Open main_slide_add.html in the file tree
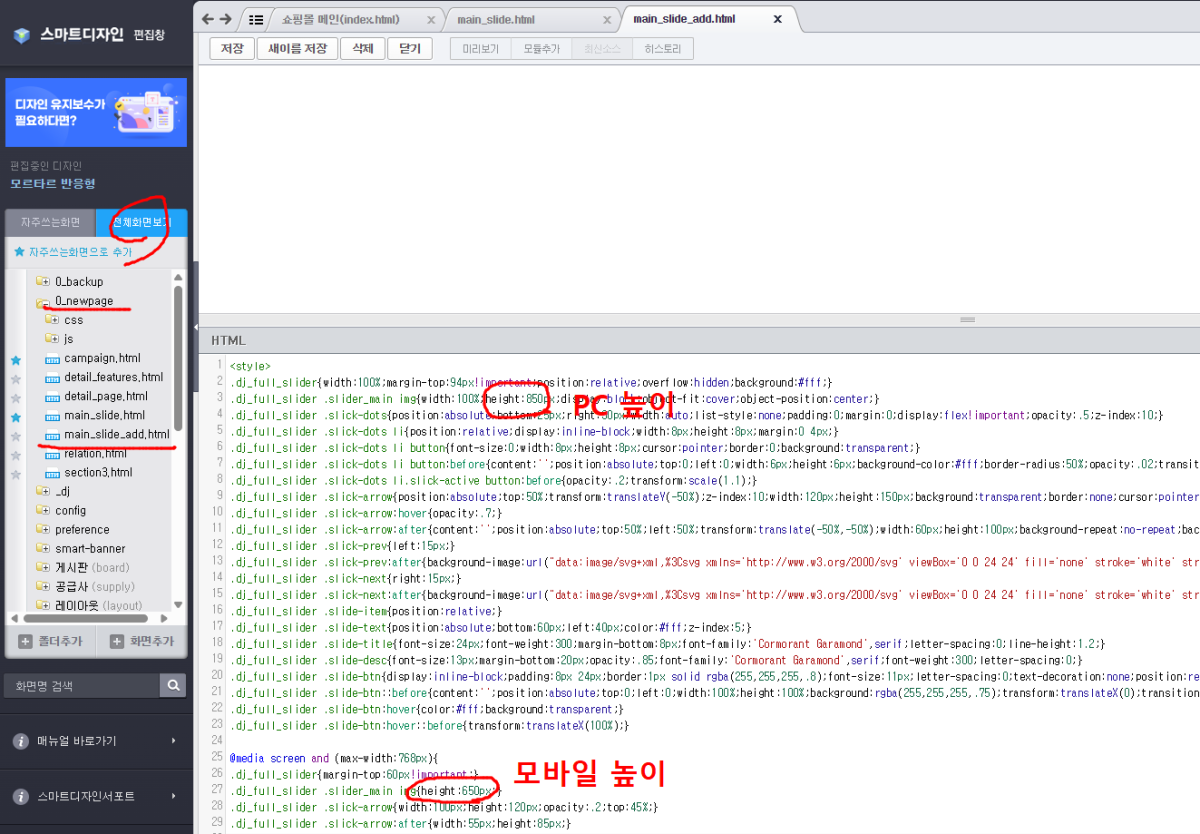Screen dimensions: 1200x834 pos(116,434)
